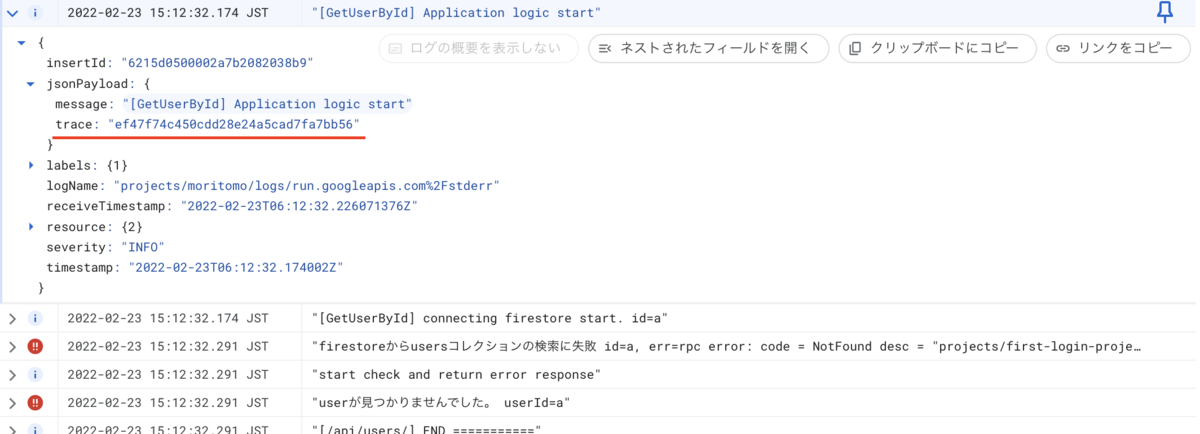Click error icon of userが見つかりませんでした row

(35, 403)
